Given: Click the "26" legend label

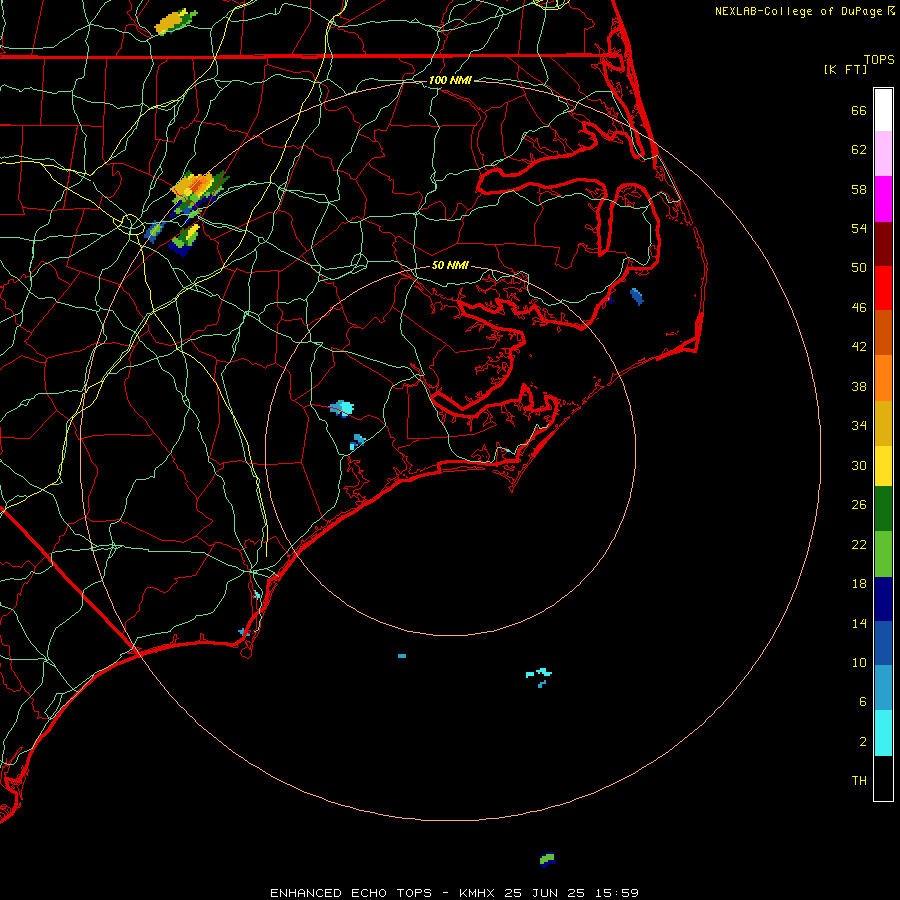Looking at the screenshot, I should click(859, 505).
